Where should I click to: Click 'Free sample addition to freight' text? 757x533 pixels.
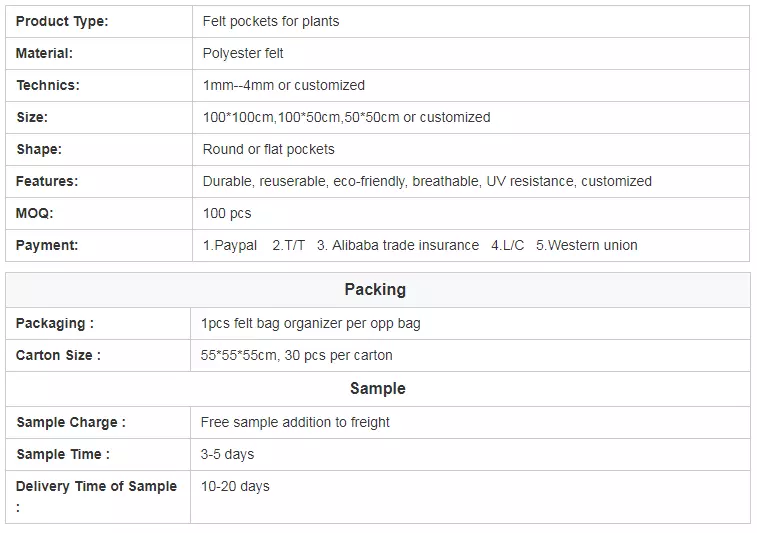[x=295, y=422]
